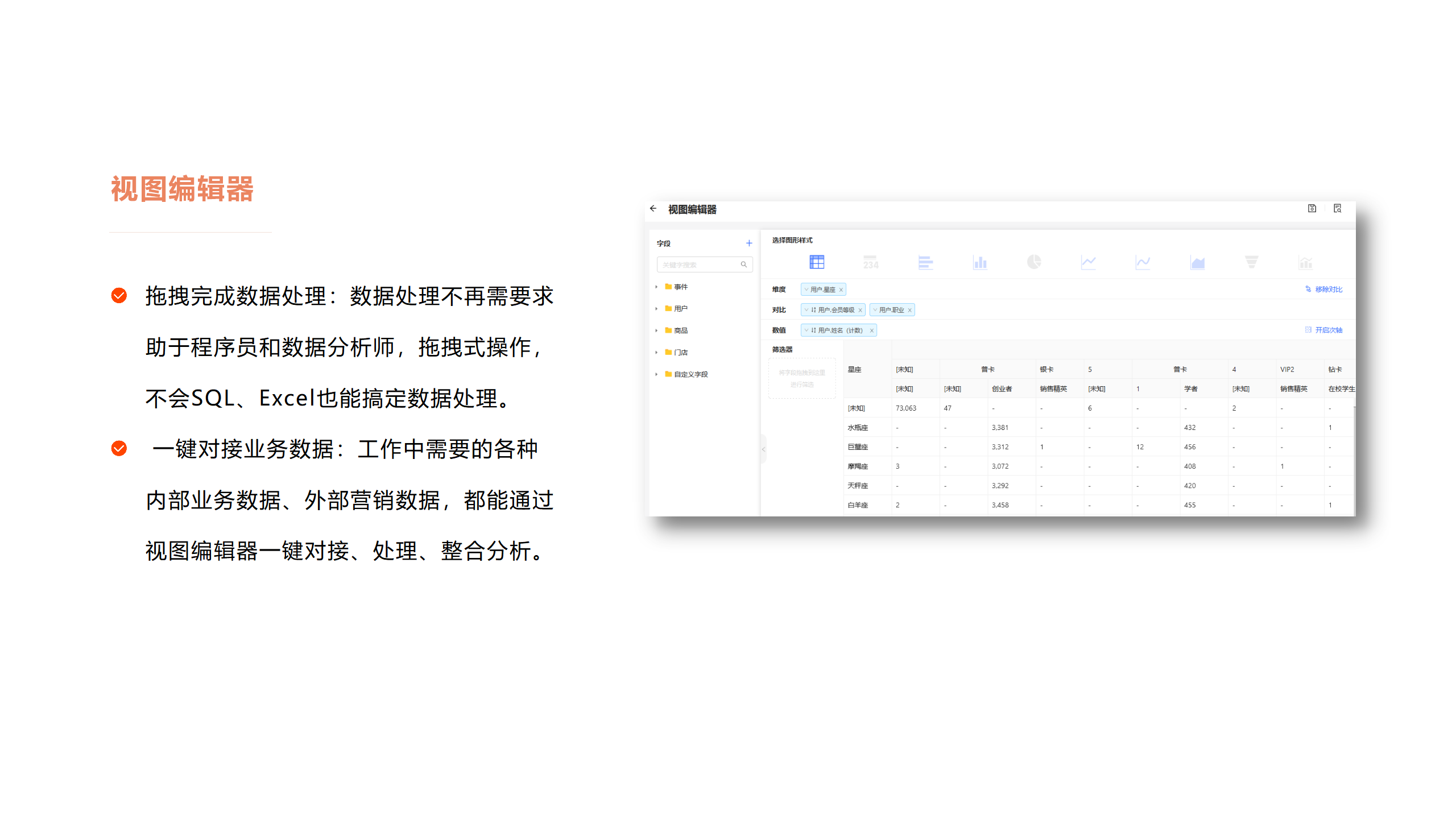Expand the 用户 folder arrow

coord(656,309)
